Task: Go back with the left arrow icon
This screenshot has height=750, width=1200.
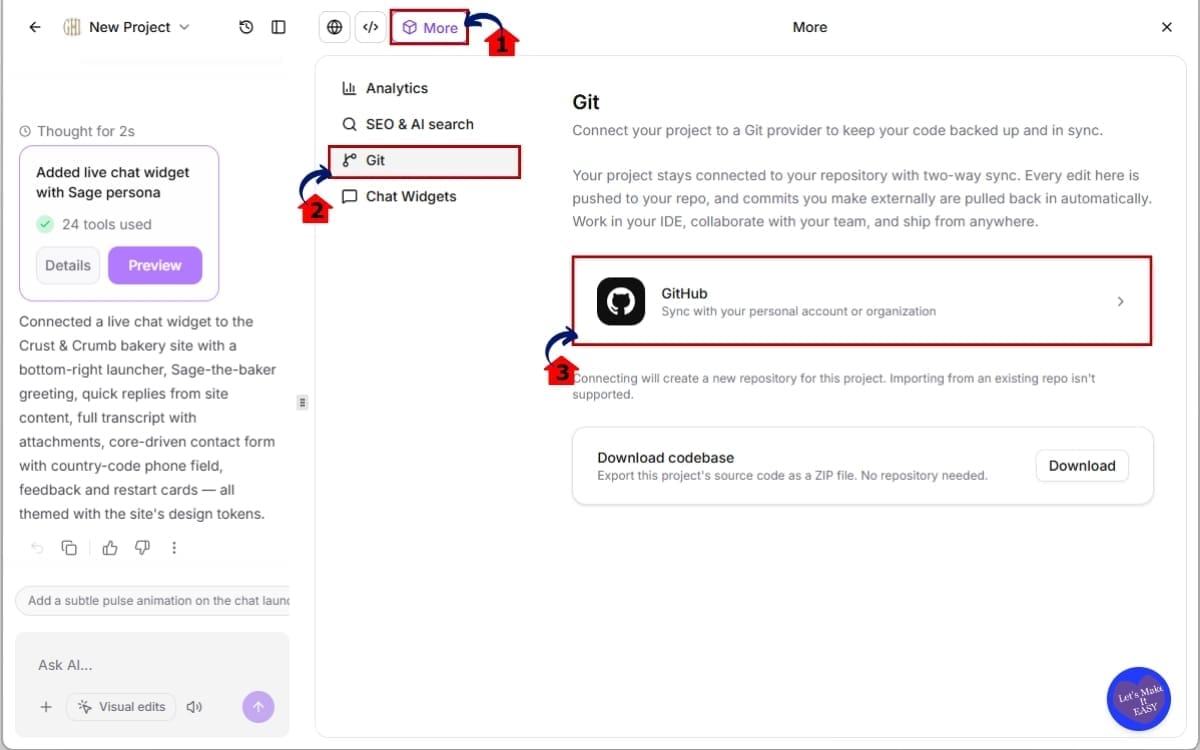Action: pos(35,27)
